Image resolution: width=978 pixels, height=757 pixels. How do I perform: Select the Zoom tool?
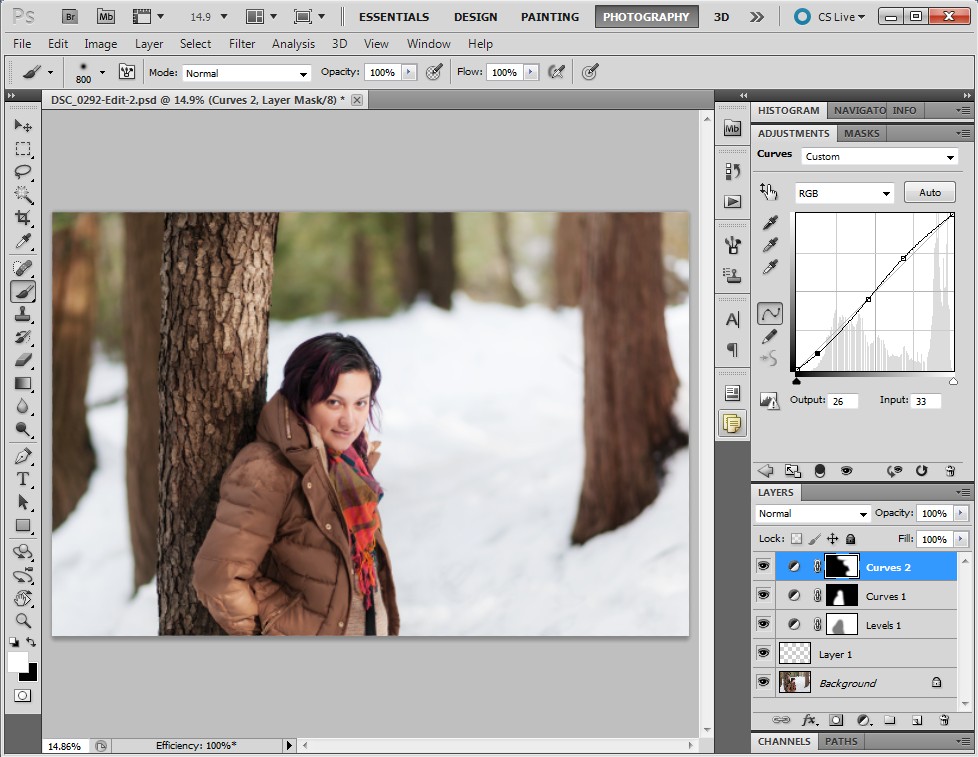click(x=23, y=621)
